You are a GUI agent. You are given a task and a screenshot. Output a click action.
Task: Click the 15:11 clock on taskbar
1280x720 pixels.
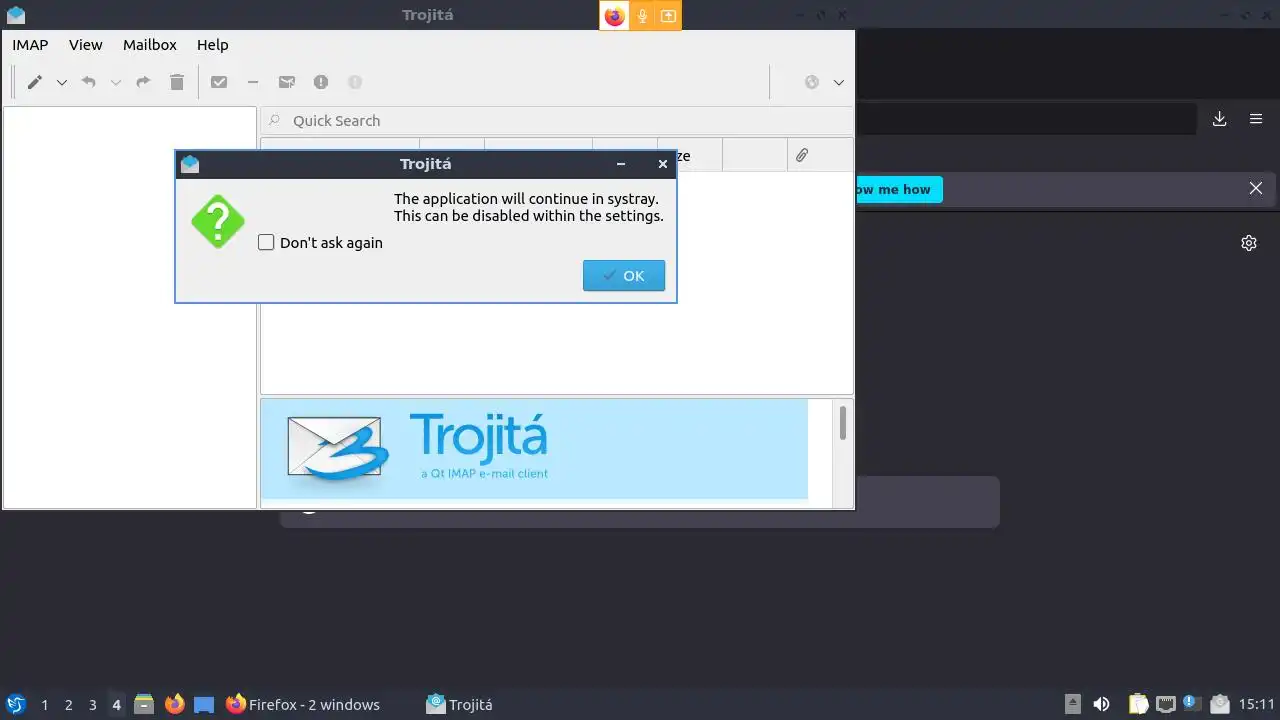[1257, 704]
